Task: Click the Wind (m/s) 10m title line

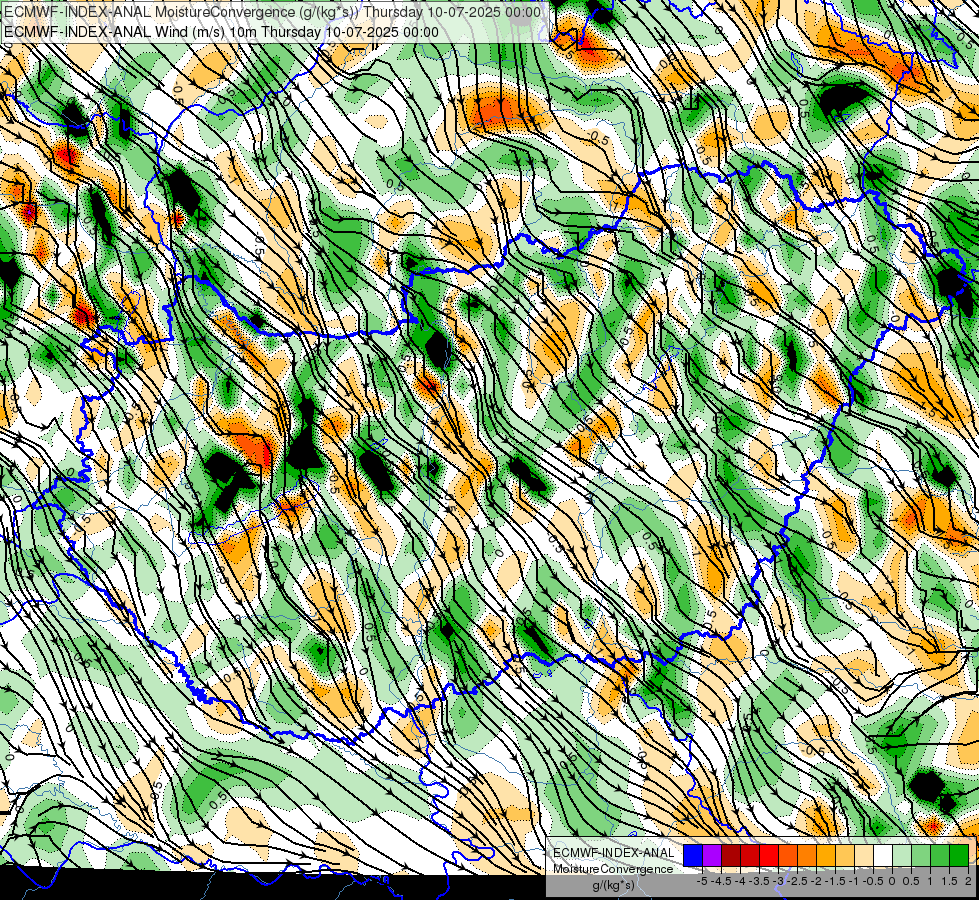Action: (x=221, y=32)
